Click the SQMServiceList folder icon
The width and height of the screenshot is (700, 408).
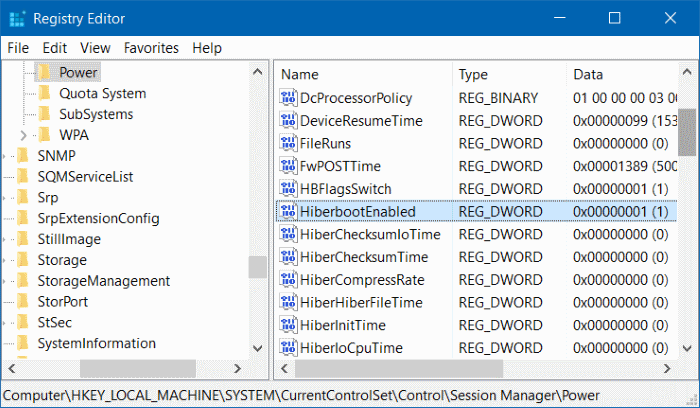click(23, 176)
